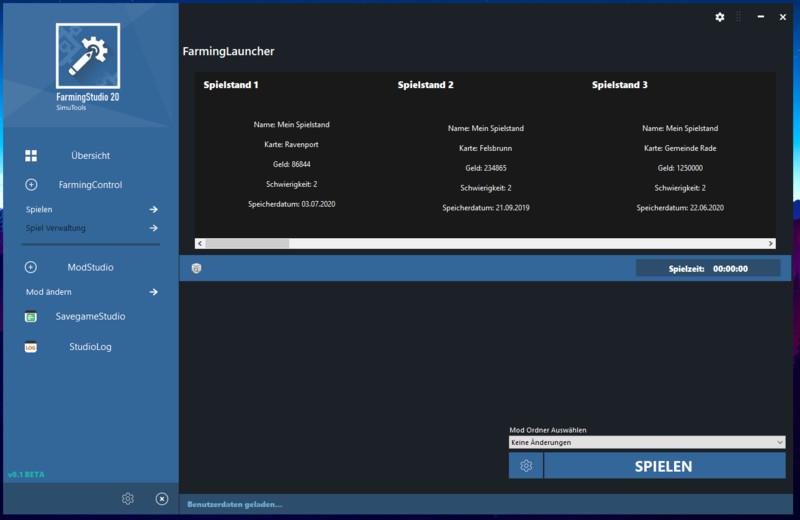
Task: Click the SavegameStudio icon in sidebar
Action: click(31, 317)
